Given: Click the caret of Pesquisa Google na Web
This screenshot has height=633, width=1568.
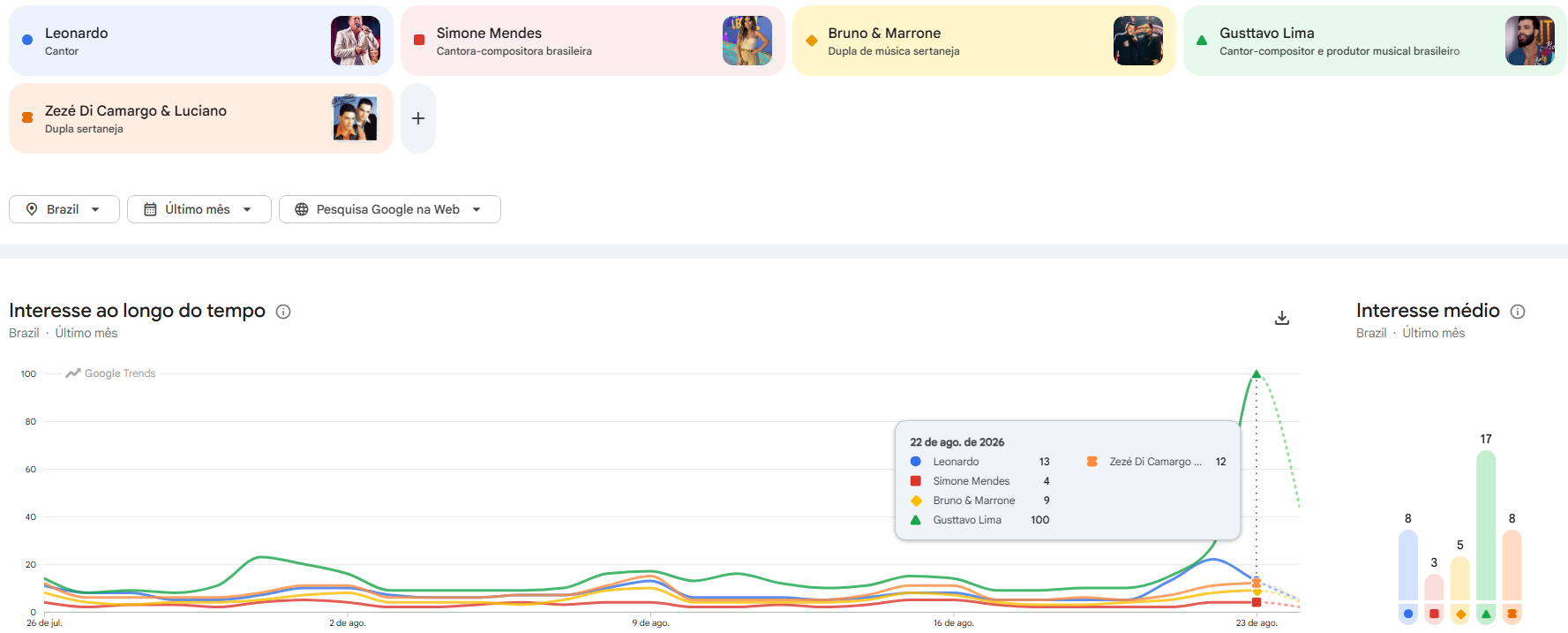Looking at the screenshot, I should coord(476,209).
